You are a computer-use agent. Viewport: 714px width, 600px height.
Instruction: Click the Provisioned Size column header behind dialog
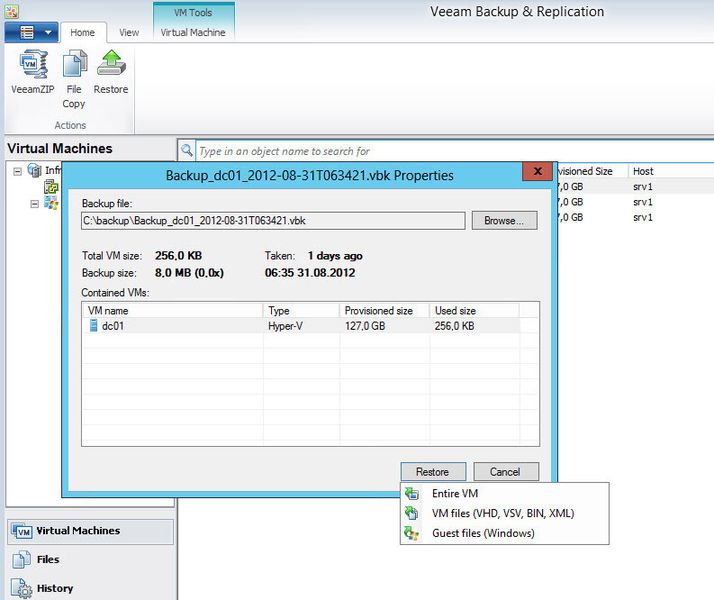click(x=592, y=171)
